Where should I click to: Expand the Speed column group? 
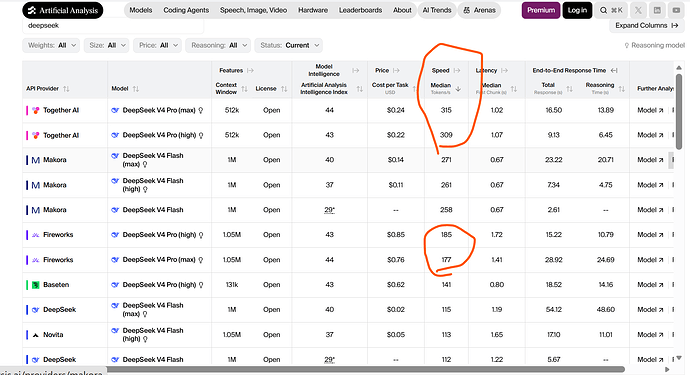457,70
